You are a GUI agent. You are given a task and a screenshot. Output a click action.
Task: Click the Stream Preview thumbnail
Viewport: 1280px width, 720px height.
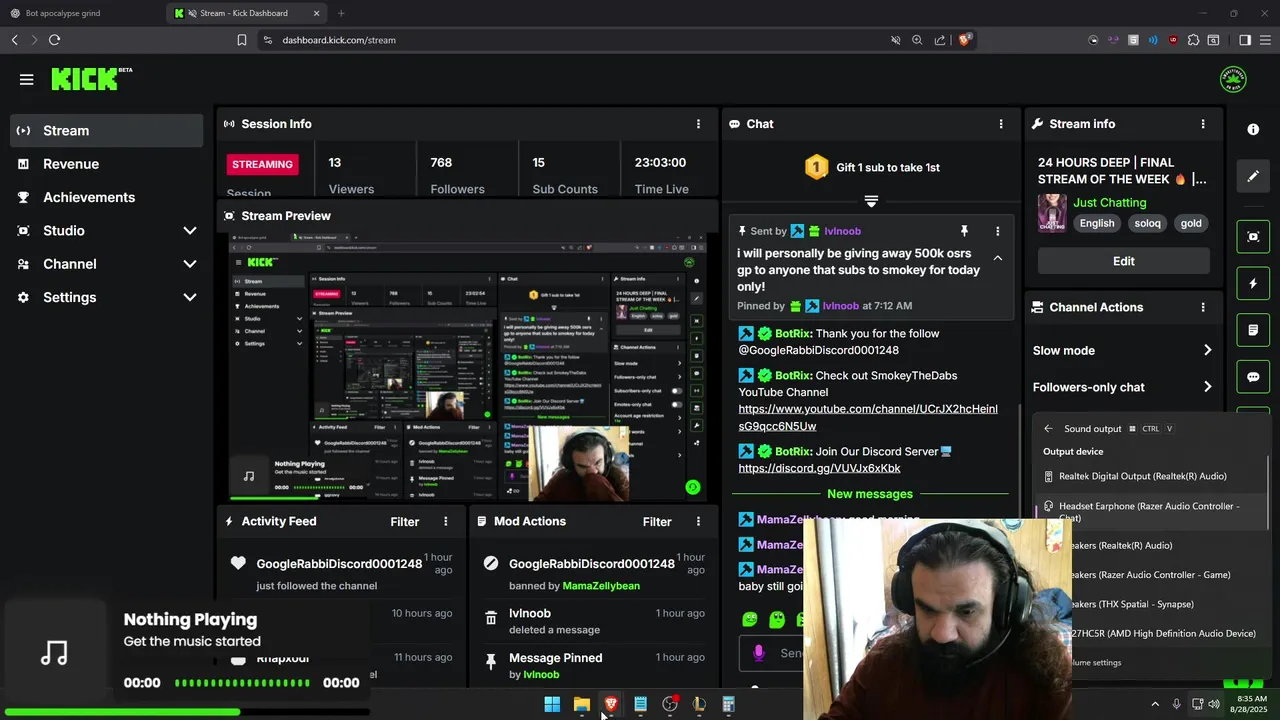click(x=468, y=367)
